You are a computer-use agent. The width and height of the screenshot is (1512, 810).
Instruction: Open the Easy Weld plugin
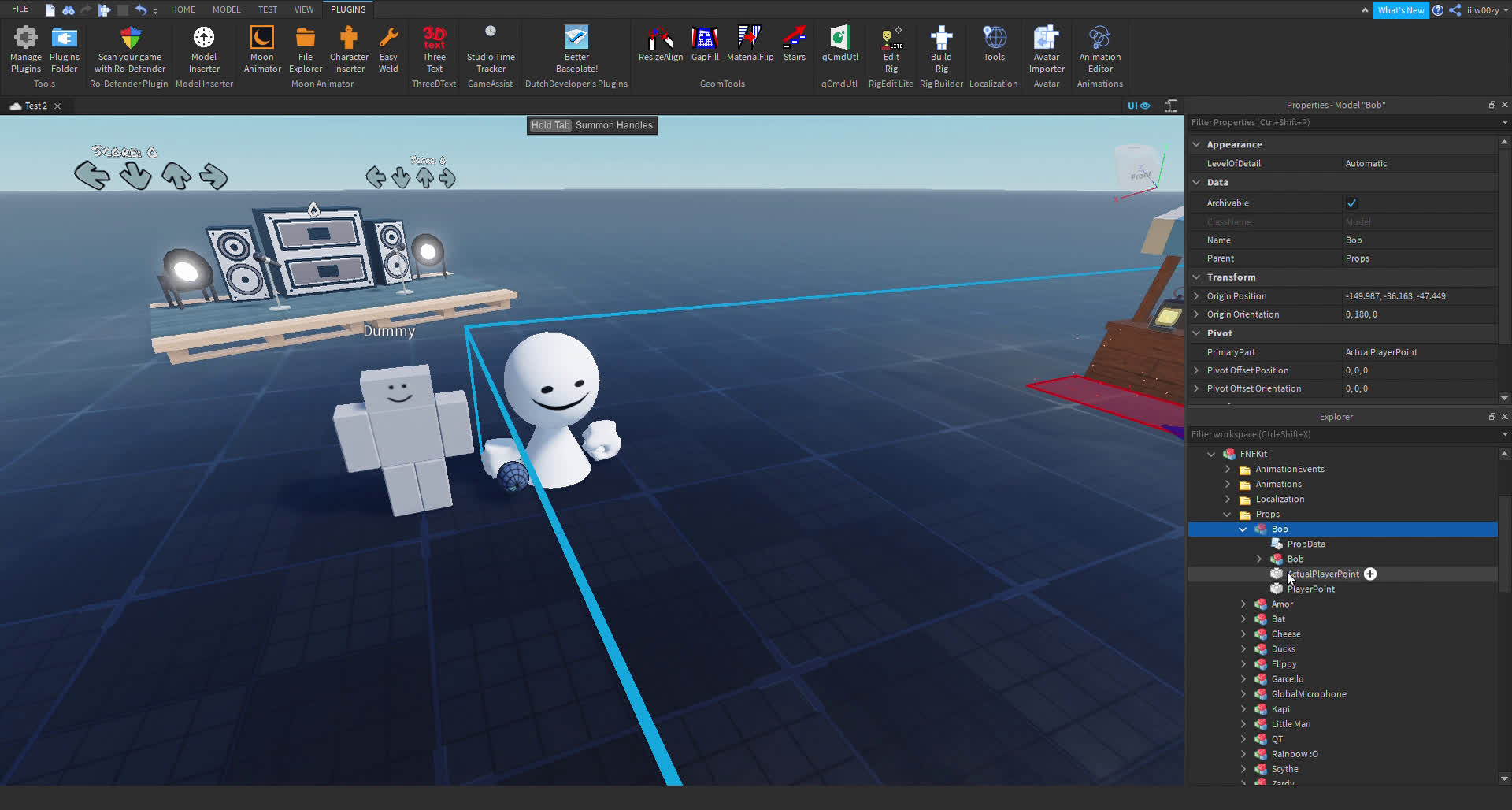pyautogui.click(x=388, y=47)
